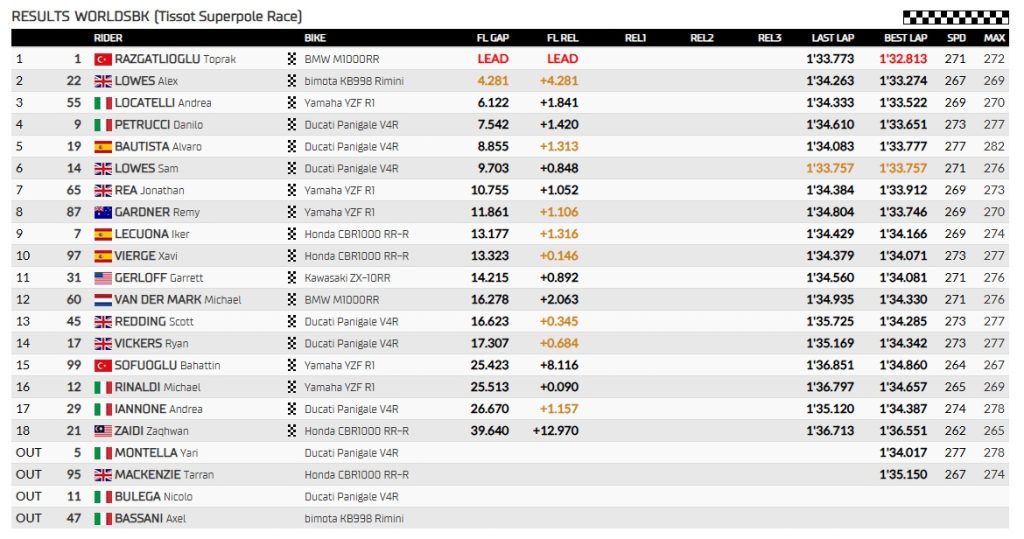Sort by the FL GAP column header
Screen dimensions: 1024x539
[x=493, y=38]
